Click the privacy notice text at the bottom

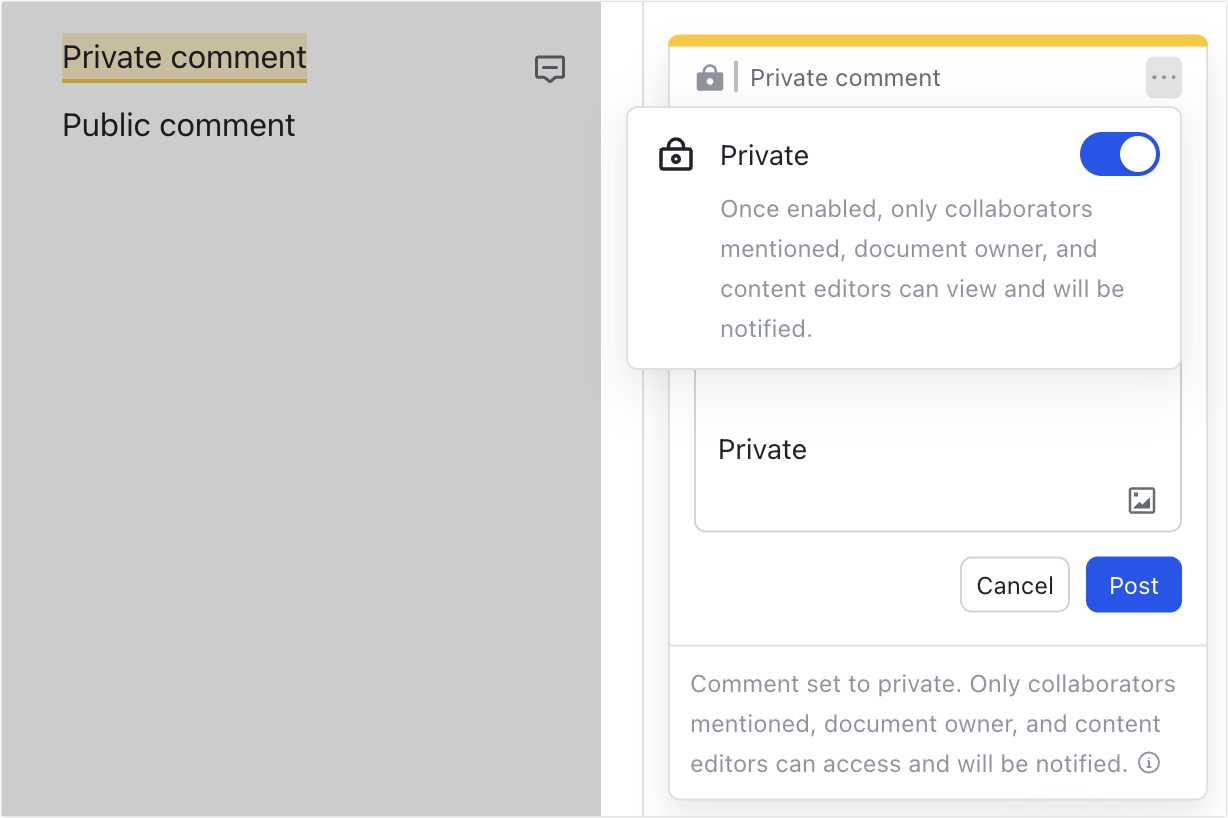(x=930, y=723)
